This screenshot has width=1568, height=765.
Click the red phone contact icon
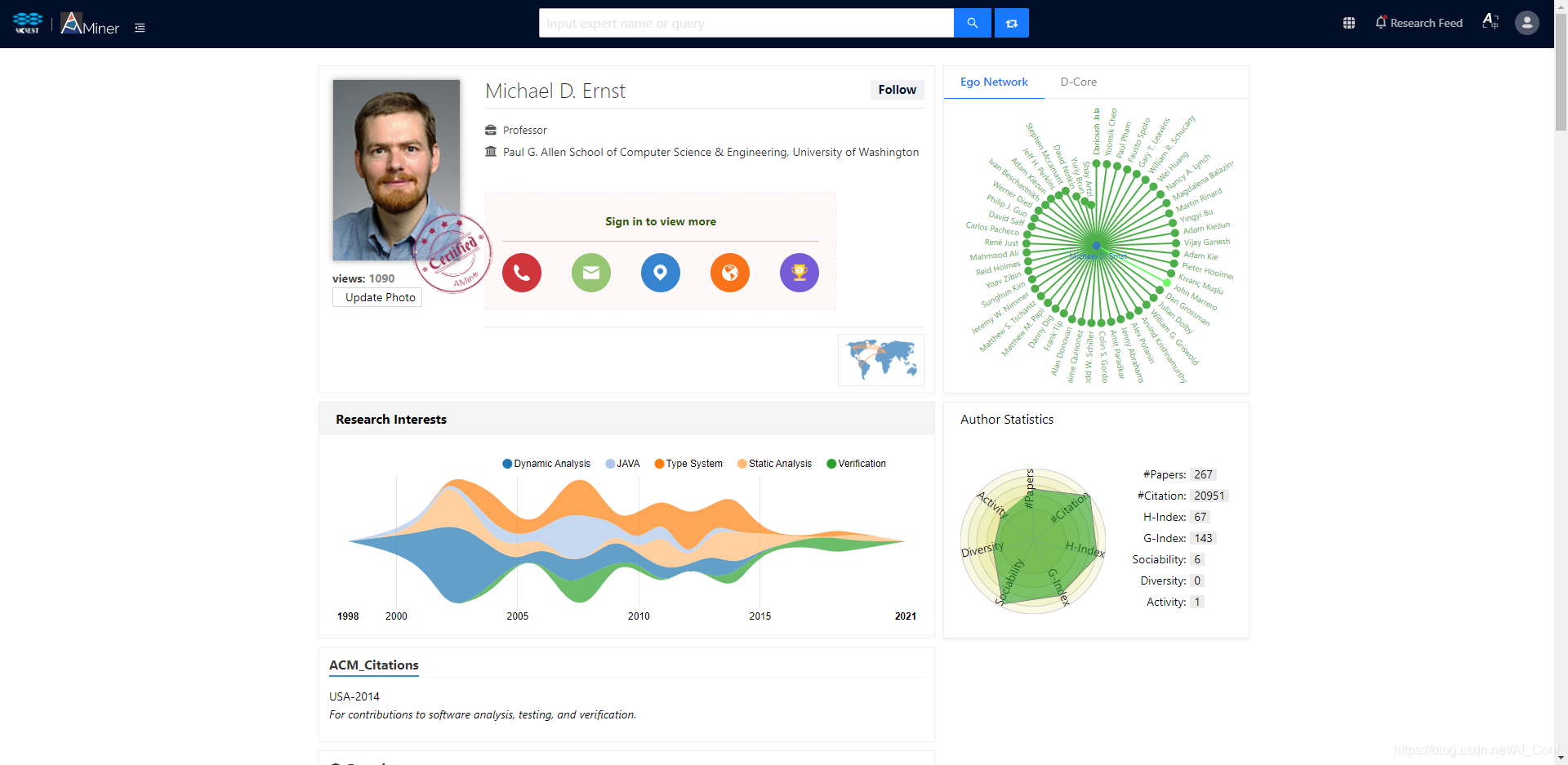(x=522, y=273)
